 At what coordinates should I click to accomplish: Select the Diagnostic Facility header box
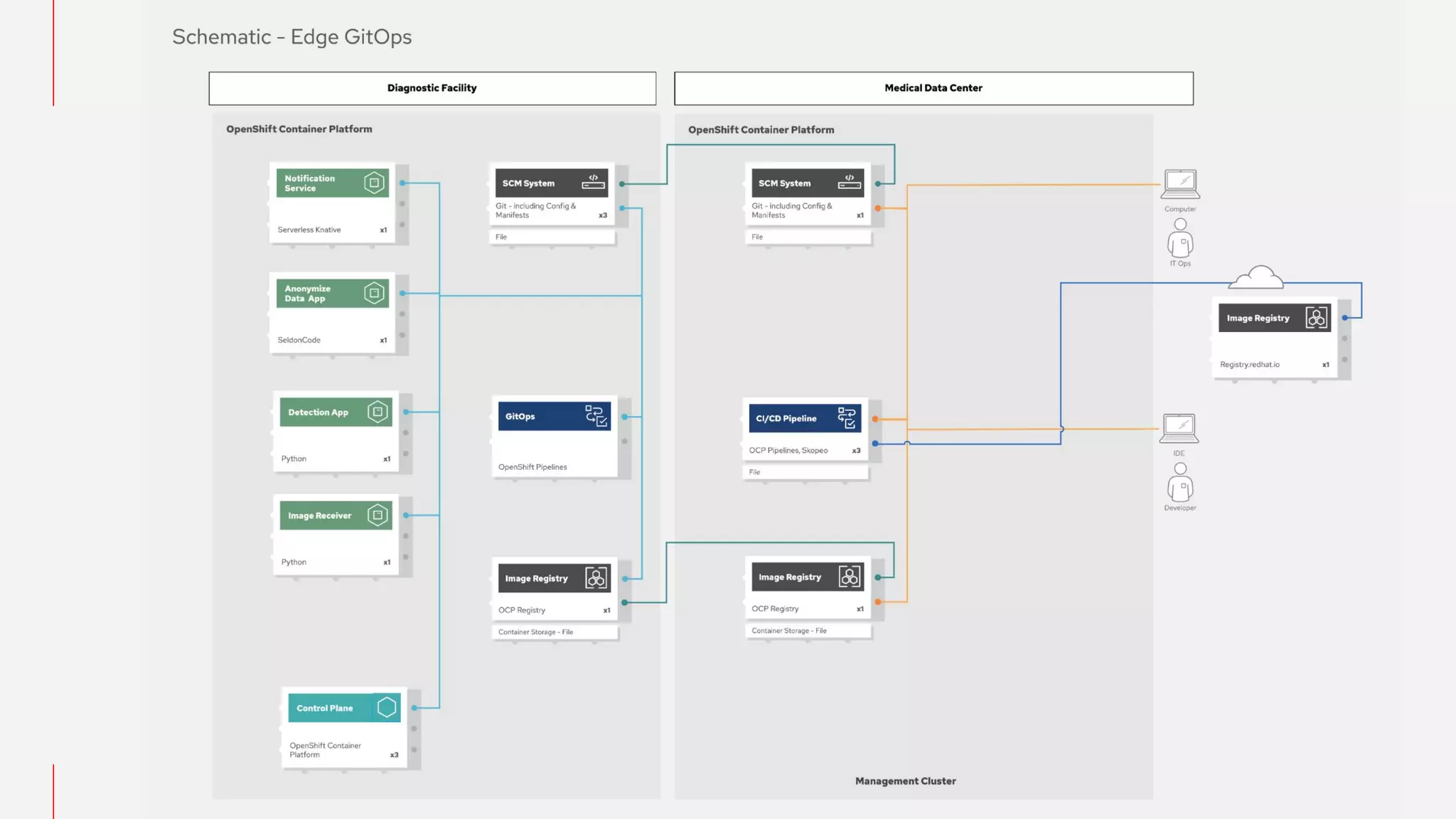point(432,88)
